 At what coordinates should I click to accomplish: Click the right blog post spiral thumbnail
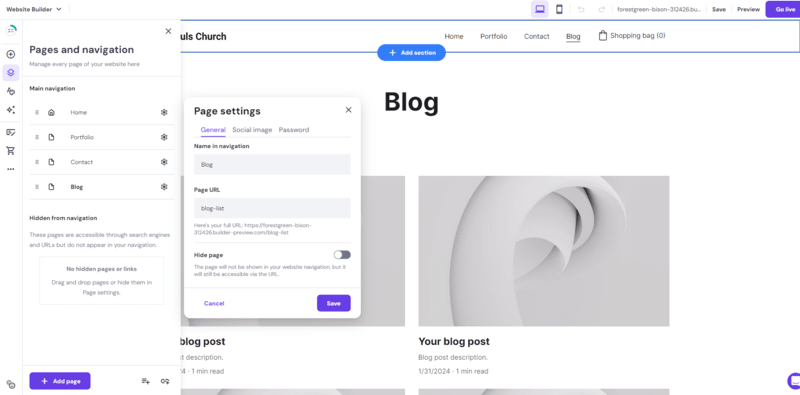(x=544, y=251)
